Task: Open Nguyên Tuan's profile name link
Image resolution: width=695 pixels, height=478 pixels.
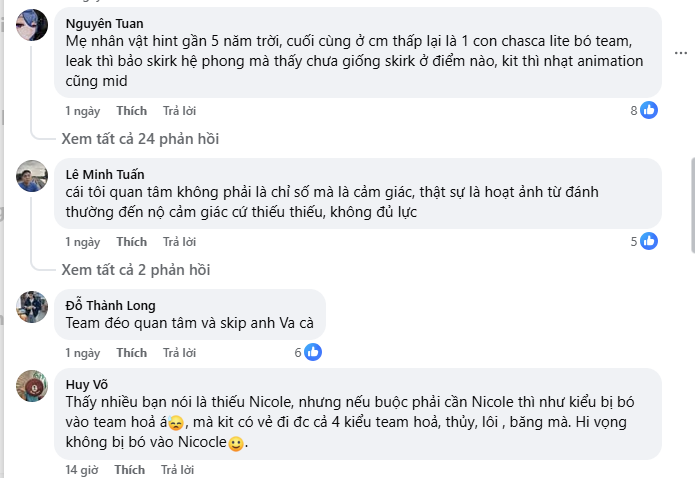Action: 104,23
